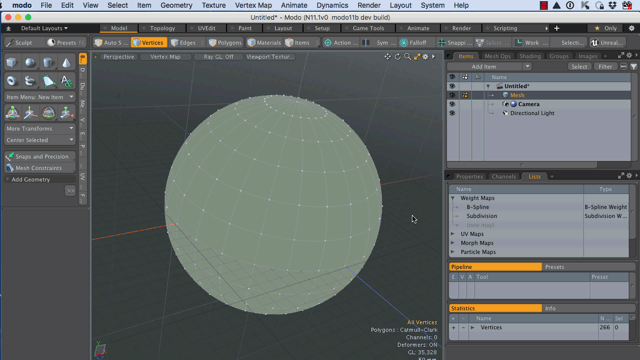Image resolution: width=640 pixels, height=360 pixels.
Task: Hide the Camera item with eye icon
Action: pyautogui.click(x=452, y=104)
